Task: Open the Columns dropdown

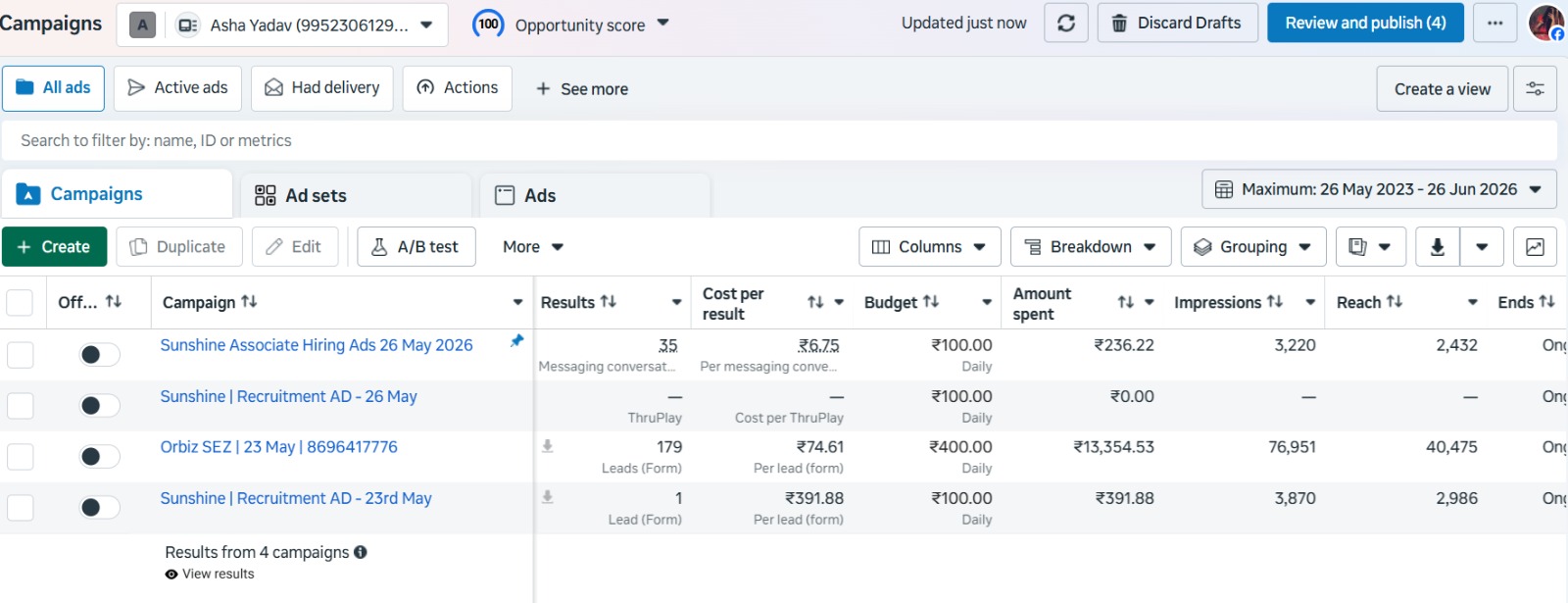Action: pos(930,247)
